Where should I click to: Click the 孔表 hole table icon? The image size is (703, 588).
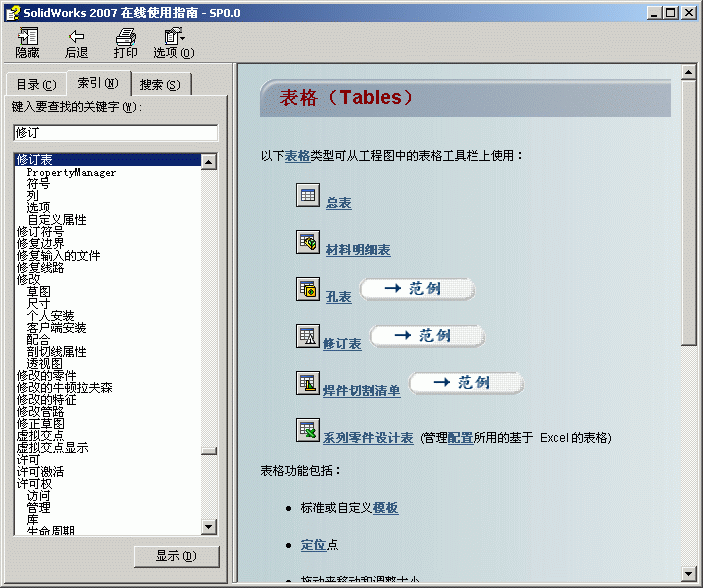pyautogui.click(x=308, y=289)
